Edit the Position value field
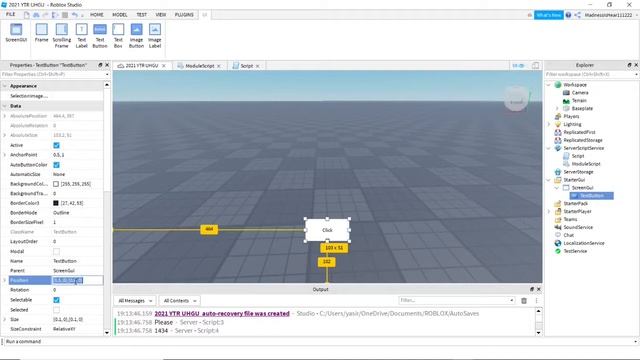The image size is (640, 360). [x=77, y=280]
